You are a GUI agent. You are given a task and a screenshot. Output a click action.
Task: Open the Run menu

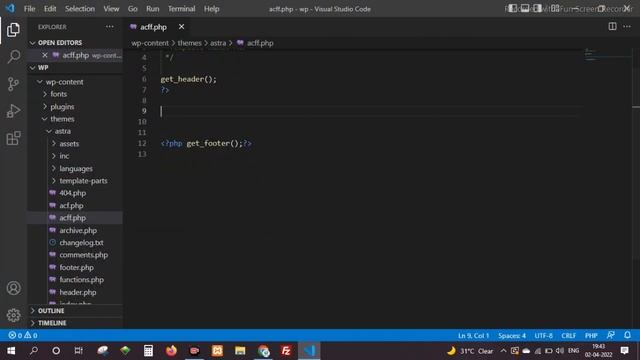click(153, 9)
